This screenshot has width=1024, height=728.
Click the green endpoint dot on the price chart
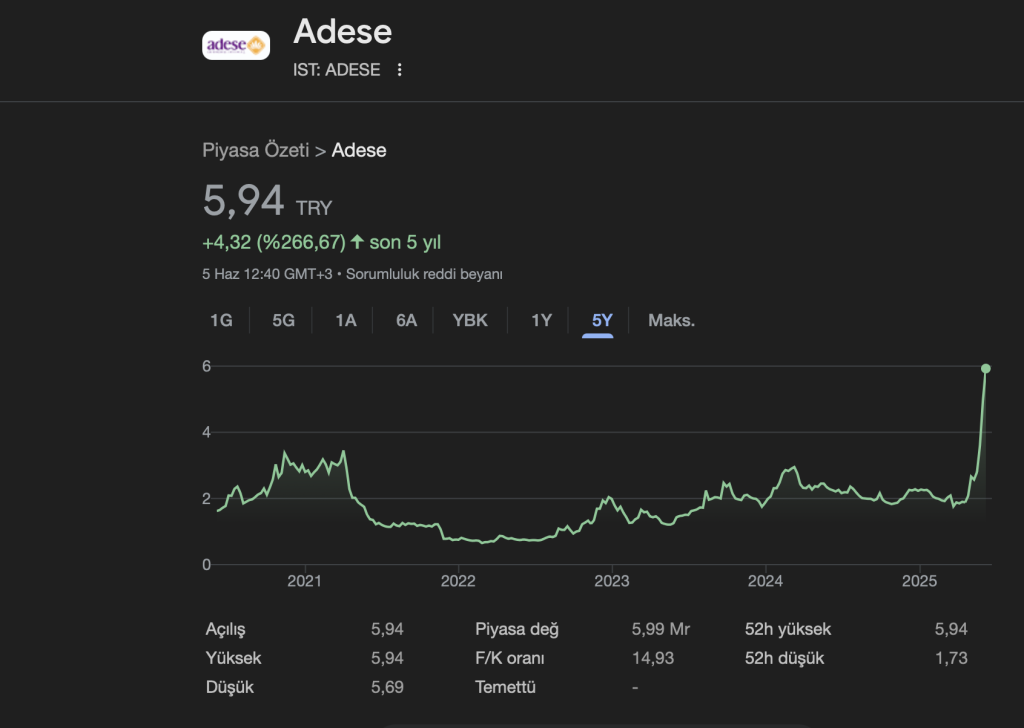(x=986, y=369)
